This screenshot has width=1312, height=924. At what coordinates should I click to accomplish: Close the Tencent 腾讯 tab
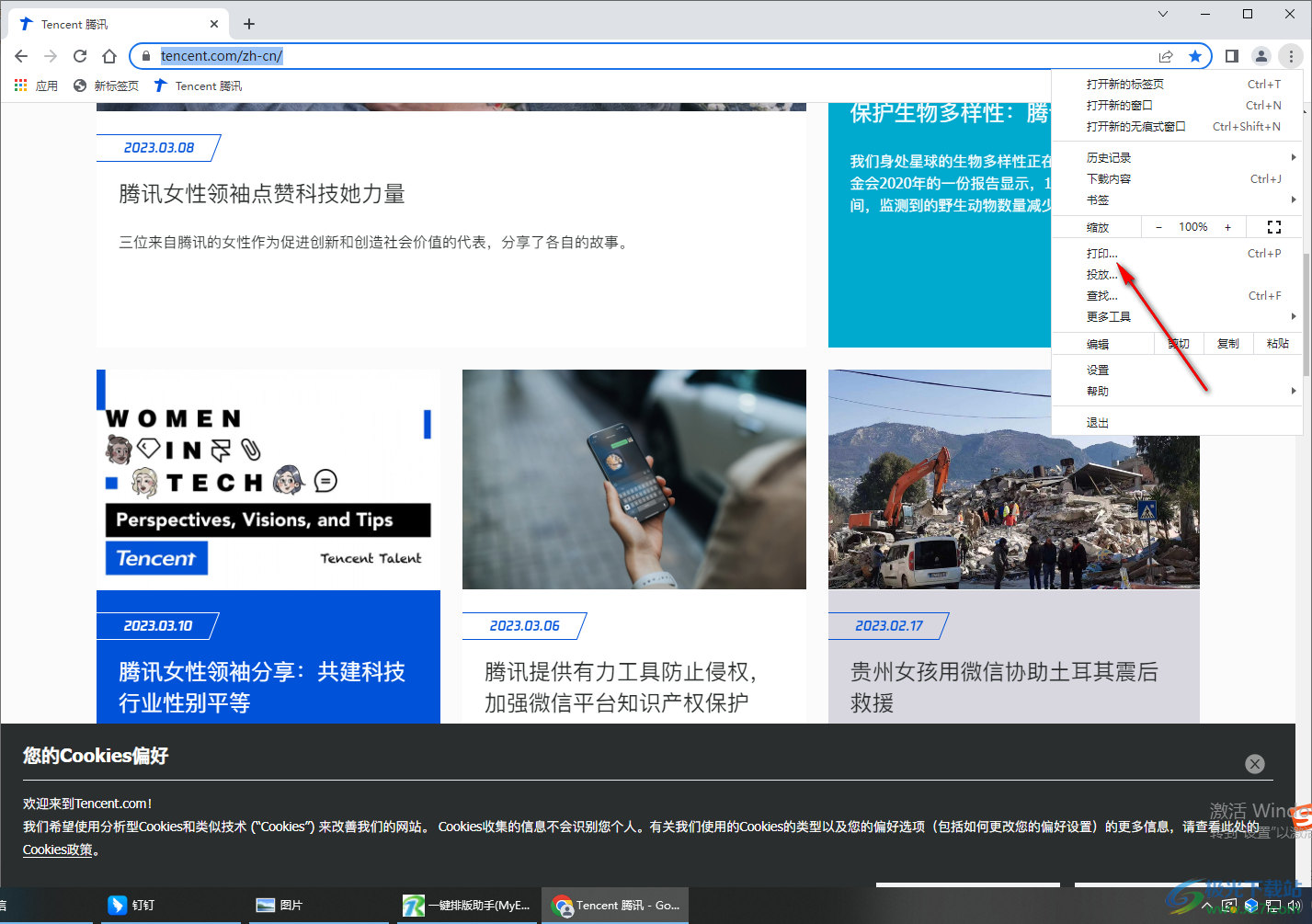pos(214,24)
